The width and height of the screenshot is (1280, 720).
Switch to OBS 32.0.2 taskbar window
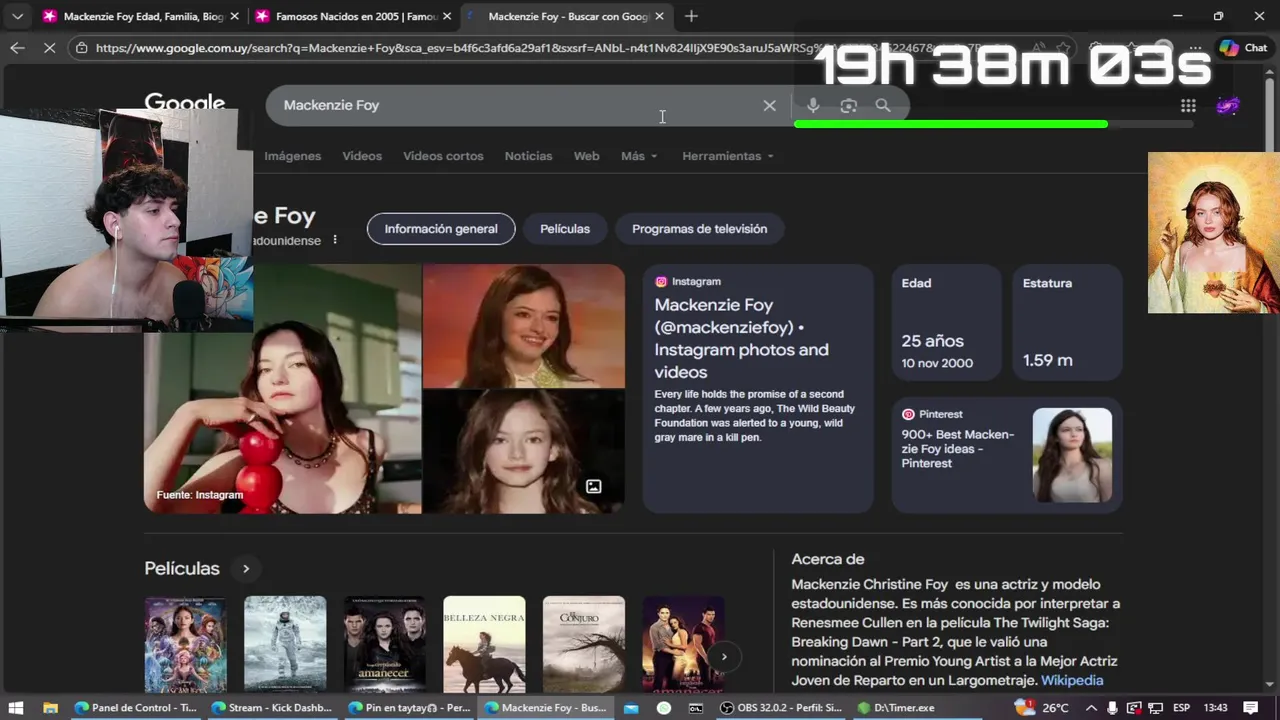[x=781, y=708]
